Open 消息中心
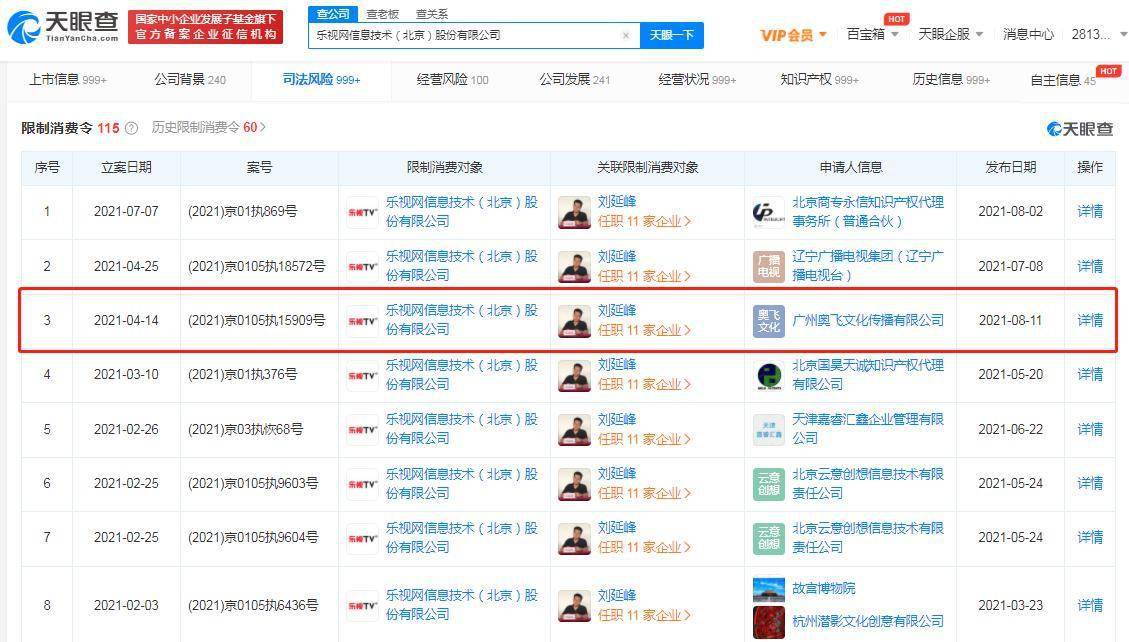Viewport: 1129px width, 642px height. point(1027,35)
